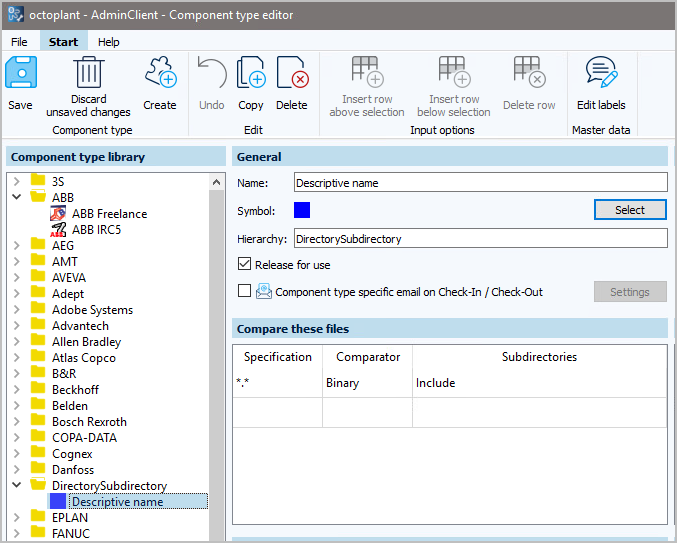Select B&R in the library
The width and height of the screenshot is (677, 543).
click(64, 373)
